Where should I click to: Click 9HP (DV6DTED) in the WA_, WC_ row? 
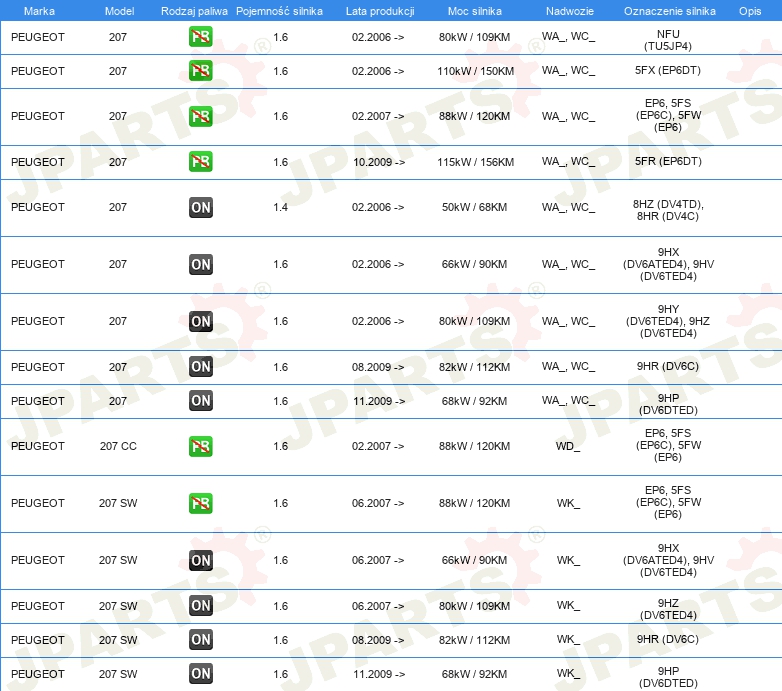668,404
